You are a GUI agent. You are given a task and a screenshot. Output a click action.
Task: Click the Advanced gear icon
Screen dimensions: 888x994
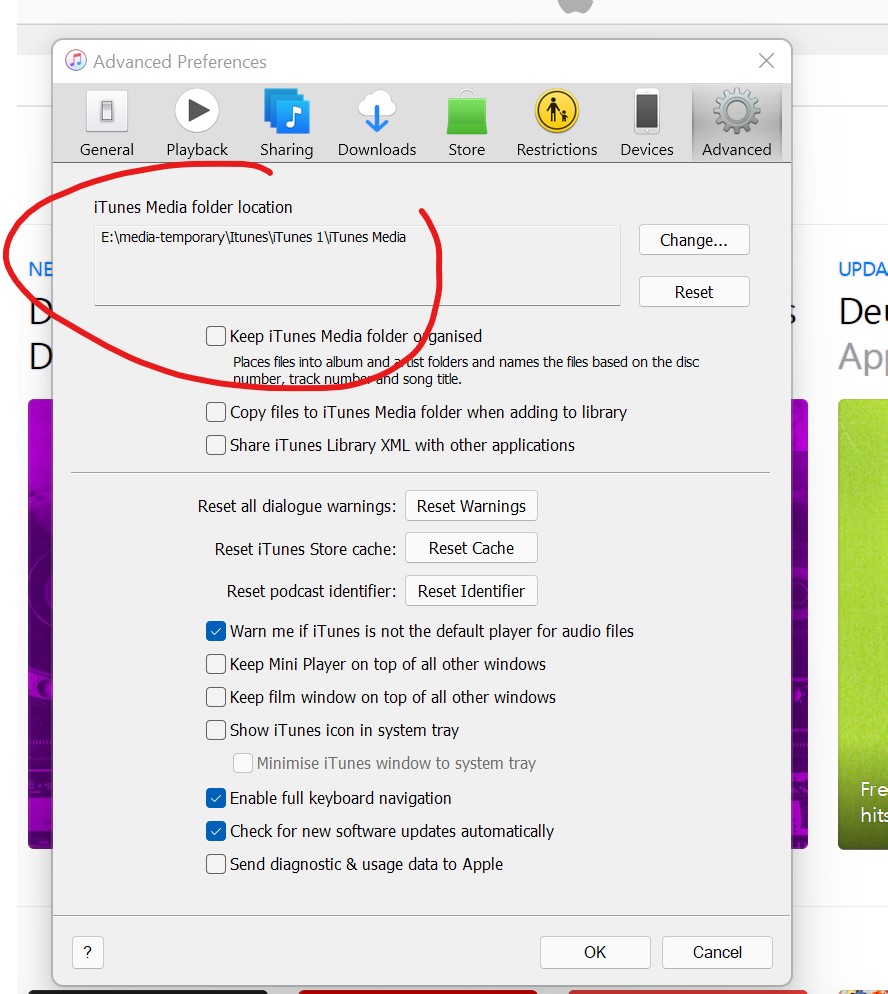pyautogui.click(x=737, y=112)
